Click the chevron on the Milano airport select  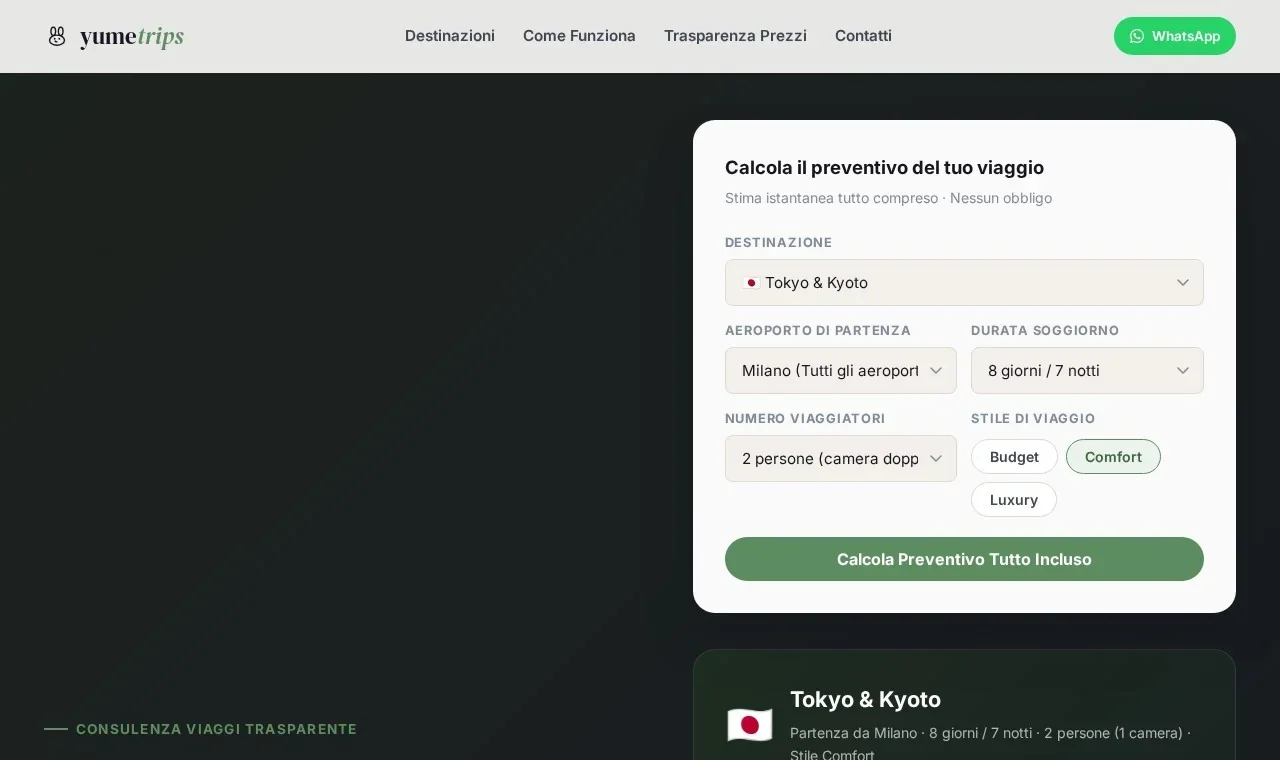pos(936,371)
